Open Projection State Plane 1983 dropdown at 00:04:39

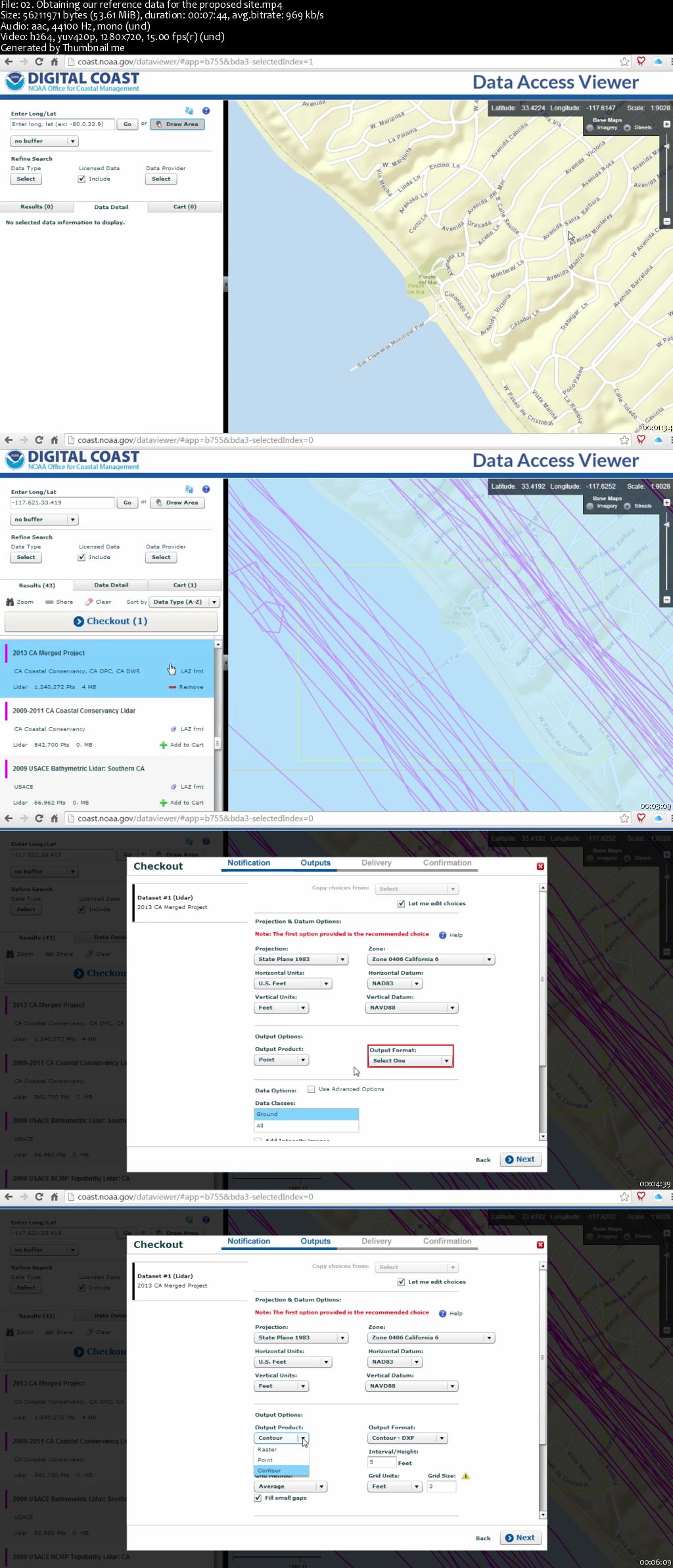301,960
